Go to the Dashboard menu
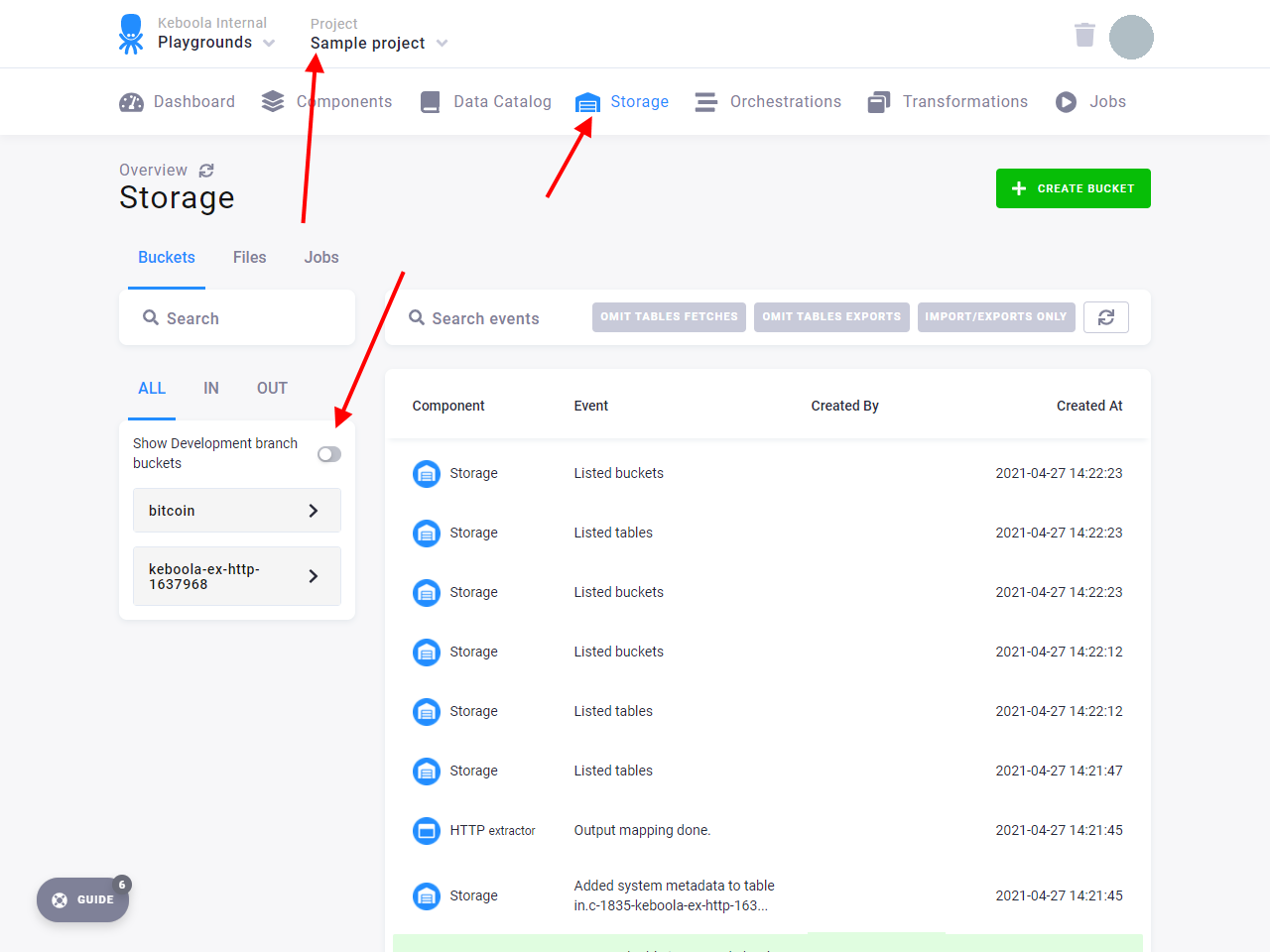This screenshot has height=952, width=1270. (177, 102)
